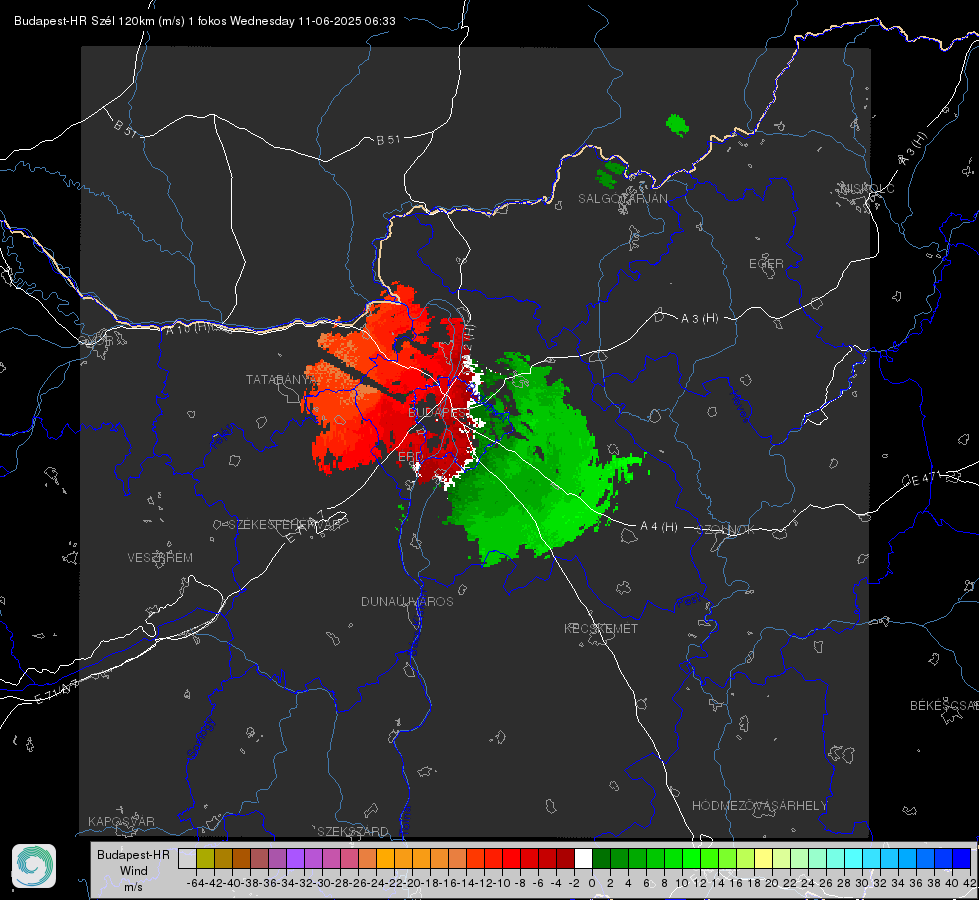Click the EGER city label
Image resolution: width=979 pixels, height=900 pixels.
[766, 264]
